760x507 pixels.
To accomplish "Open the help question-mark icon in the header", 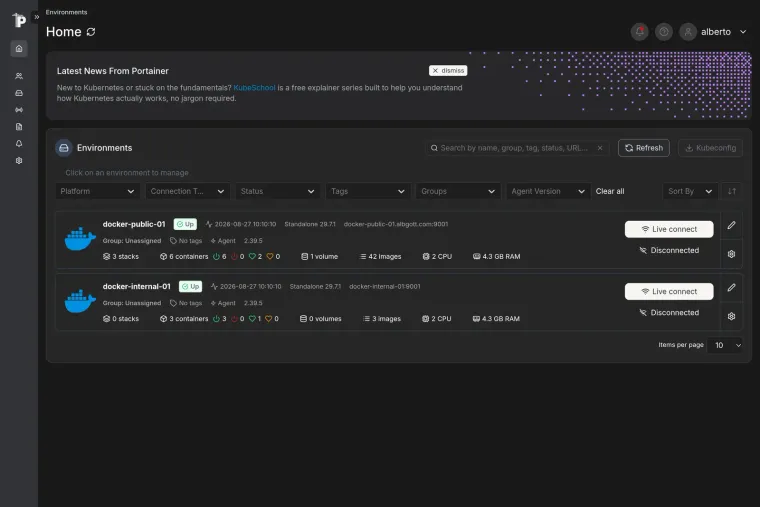I will click(x=664, y=32).
